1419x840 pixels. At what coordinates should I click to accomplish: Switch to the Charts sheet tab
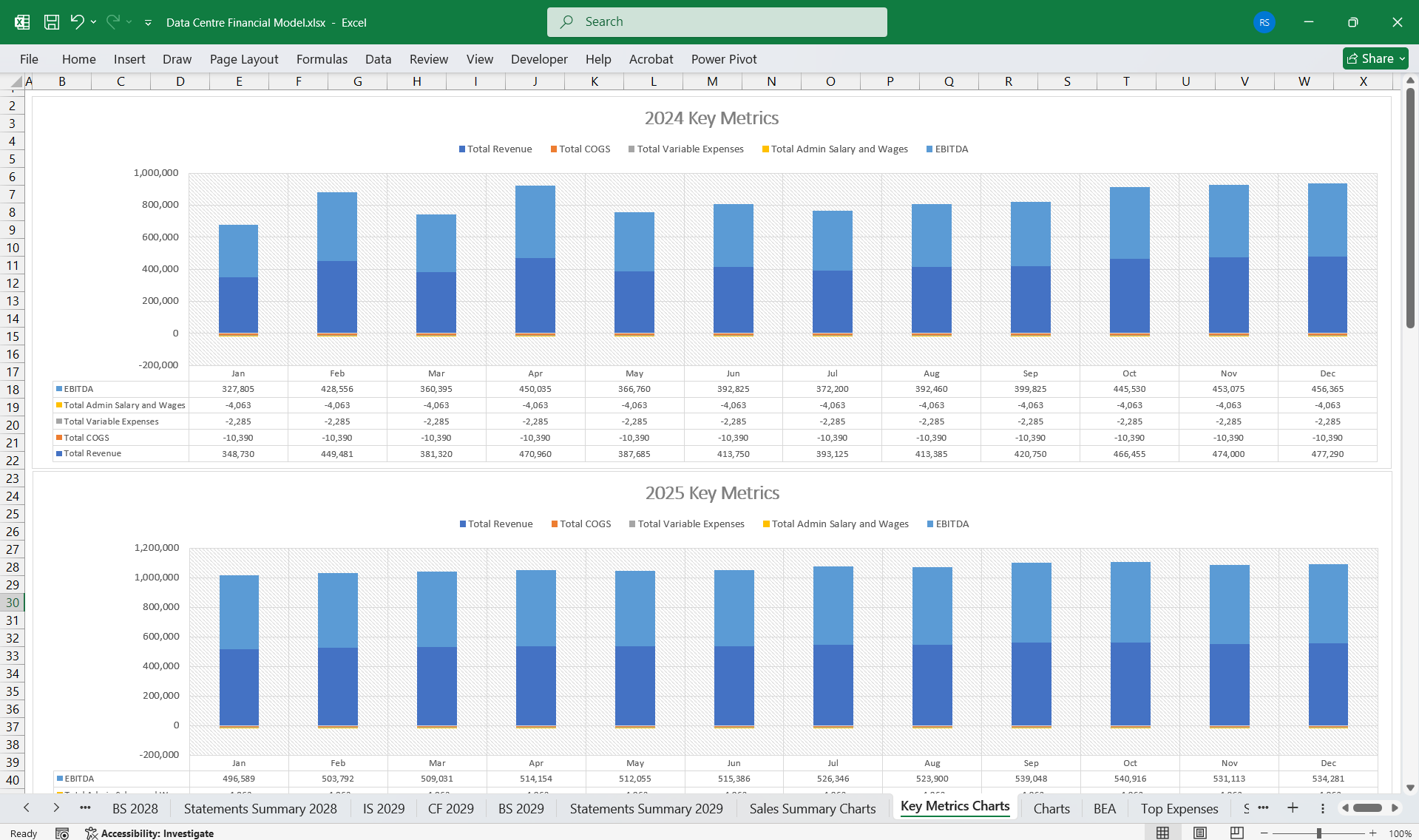[1051, 808]
